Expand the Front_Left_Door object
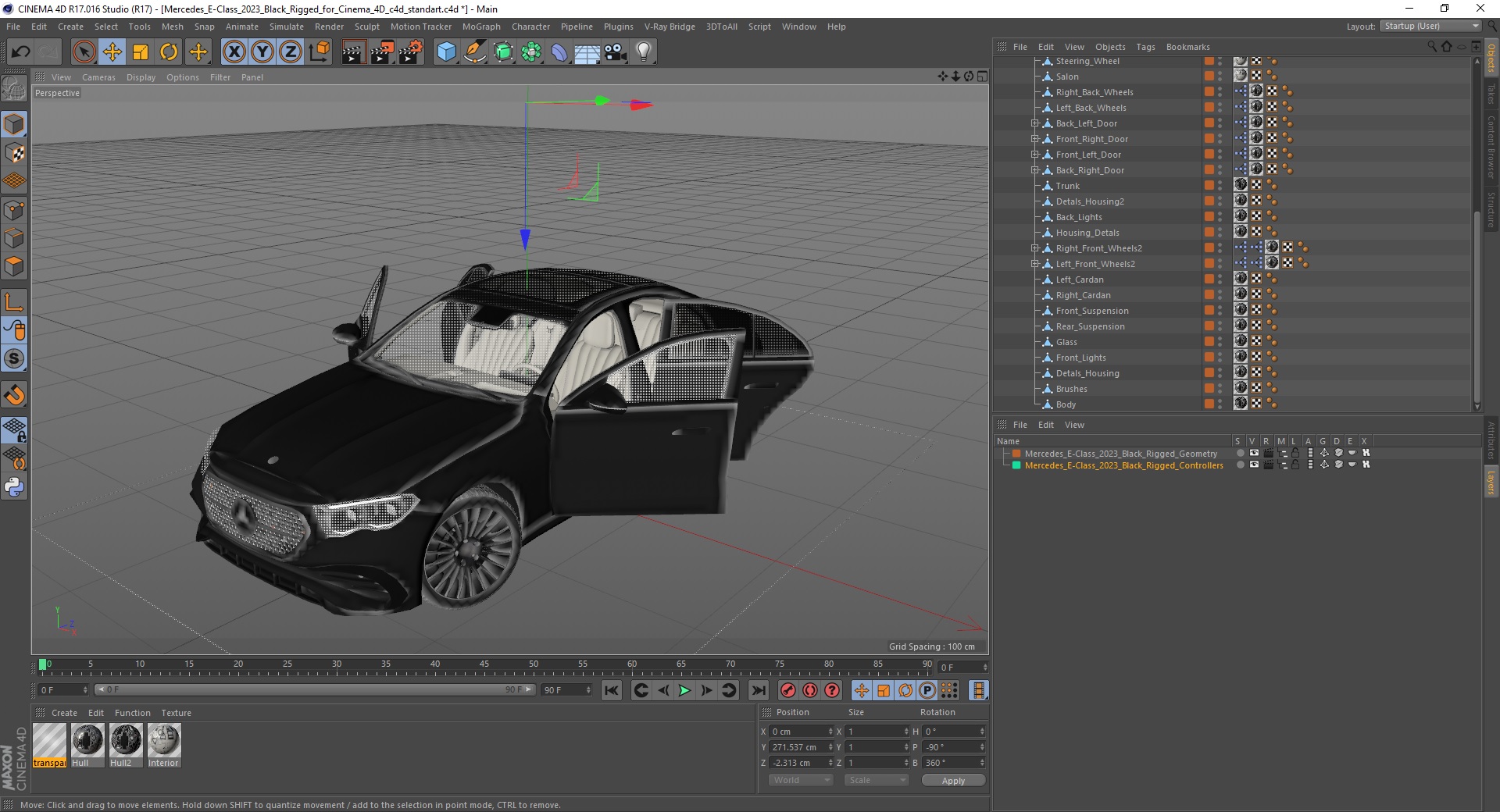The image size is (1500, 812). pos(1034,155)
